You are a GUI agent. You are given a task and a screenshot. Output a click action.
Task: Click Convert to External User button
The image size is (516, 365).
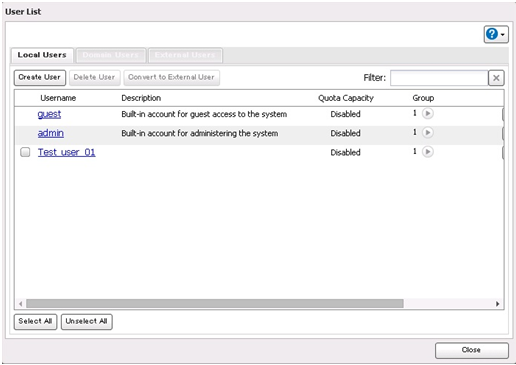171,77
